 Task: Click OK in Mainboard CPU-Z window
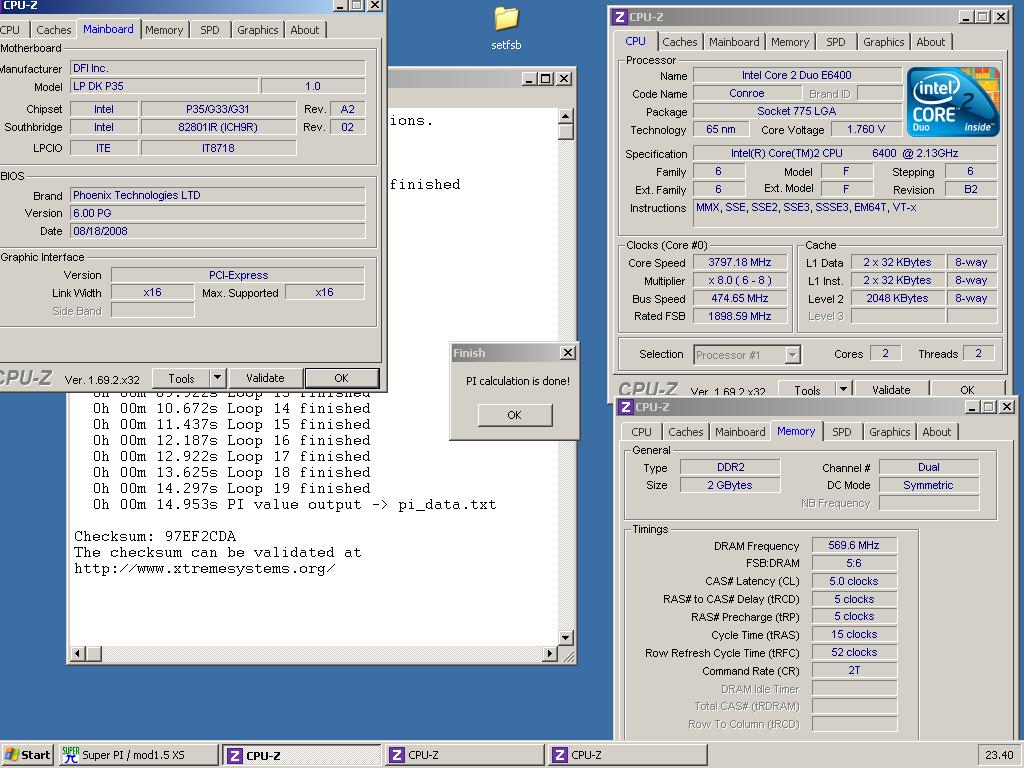[x=342, y=377]
